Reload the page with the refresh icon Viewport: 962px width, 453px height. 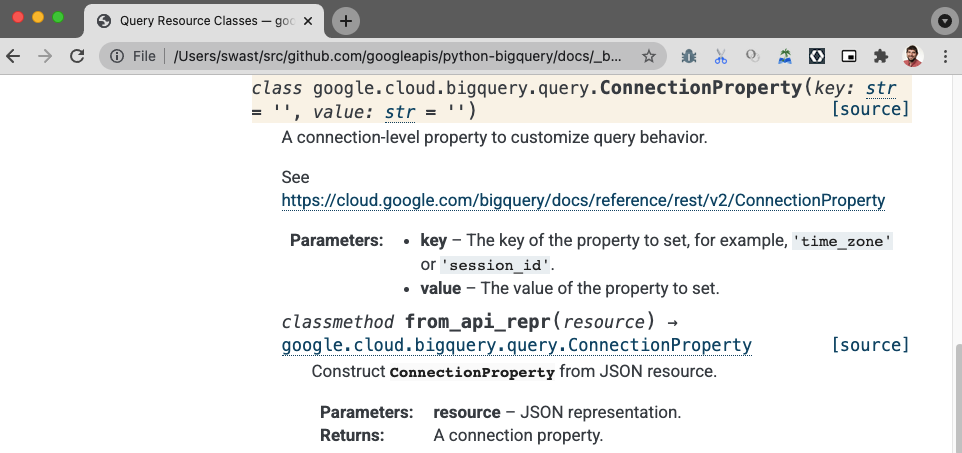pyautogui.click(x=77, y=56)
